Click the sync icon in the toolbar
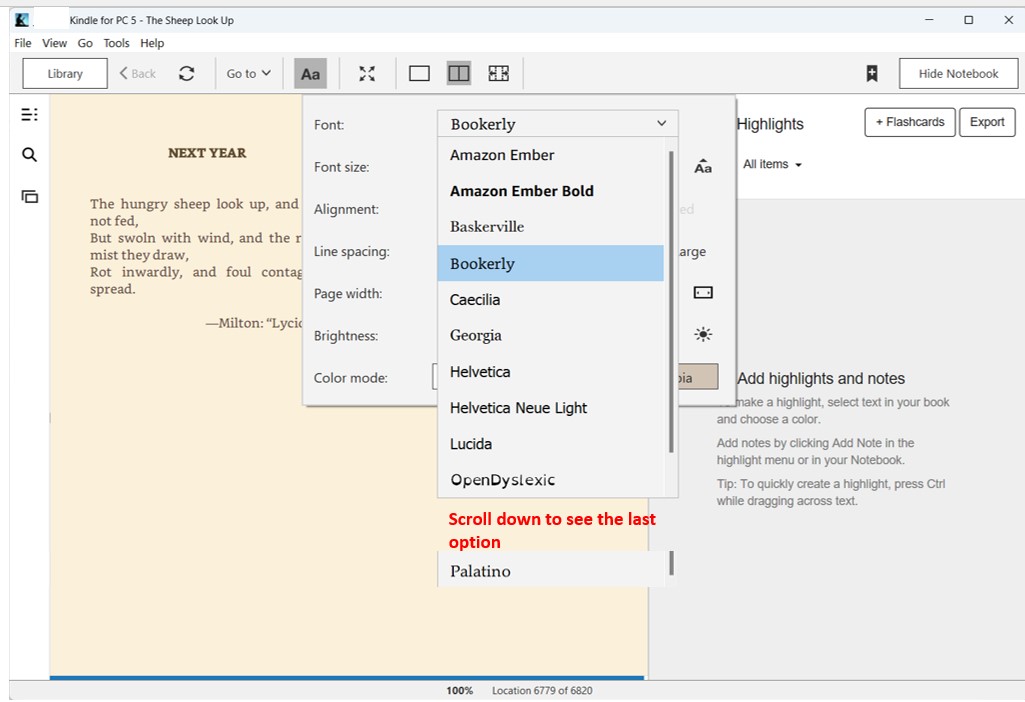This screenshot has width=1025, height=702. pyautogui.click(x=188, y=72)
